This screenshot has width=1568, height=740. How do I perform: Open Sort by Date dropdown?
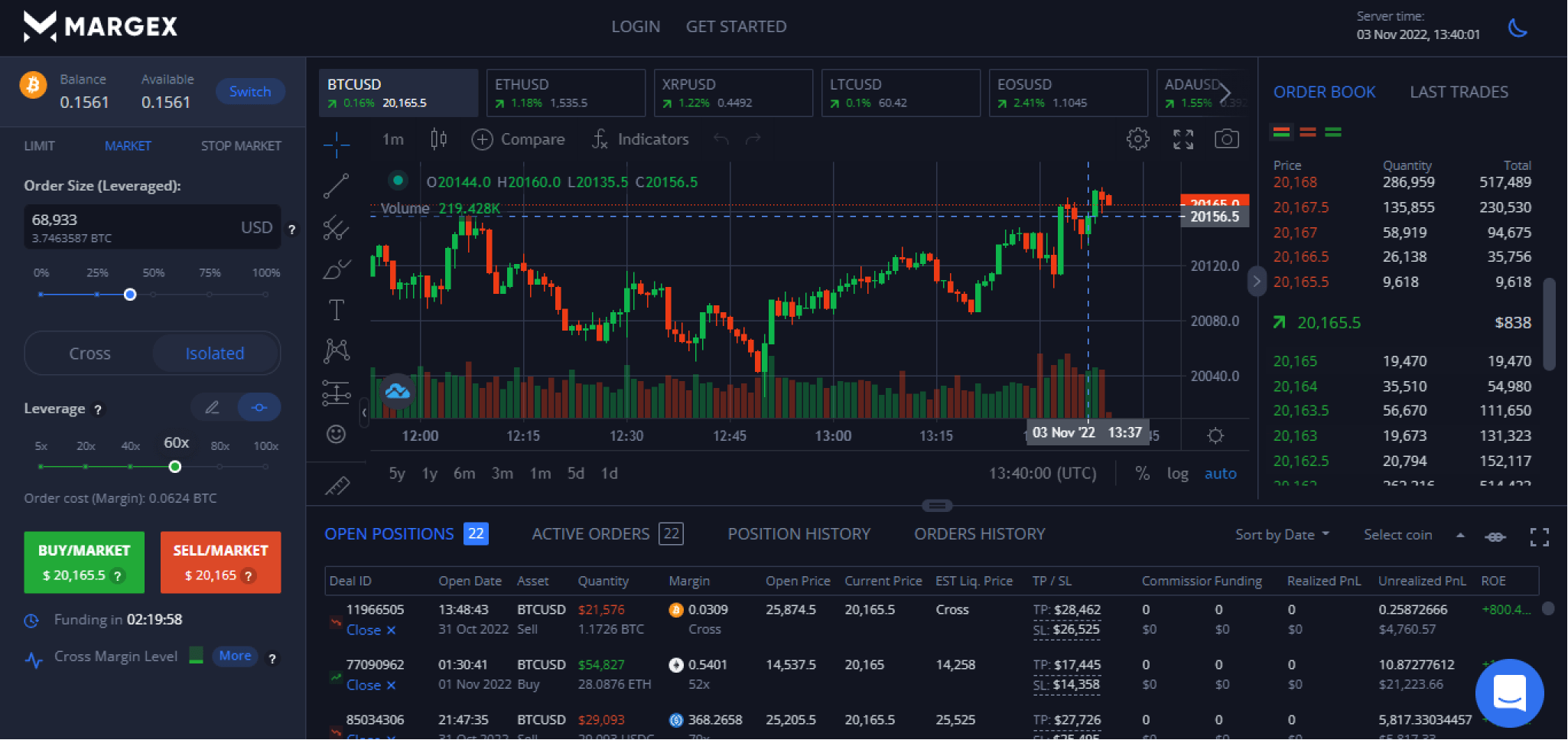(x=1282, y=534)
